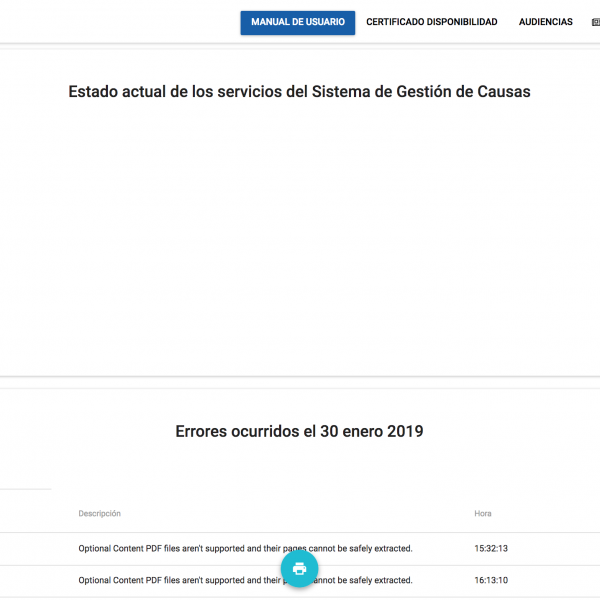Click the 'Estado actual de los servicios' heading
This screenshot has width=600, height=600.
click(x=299, y=92)
